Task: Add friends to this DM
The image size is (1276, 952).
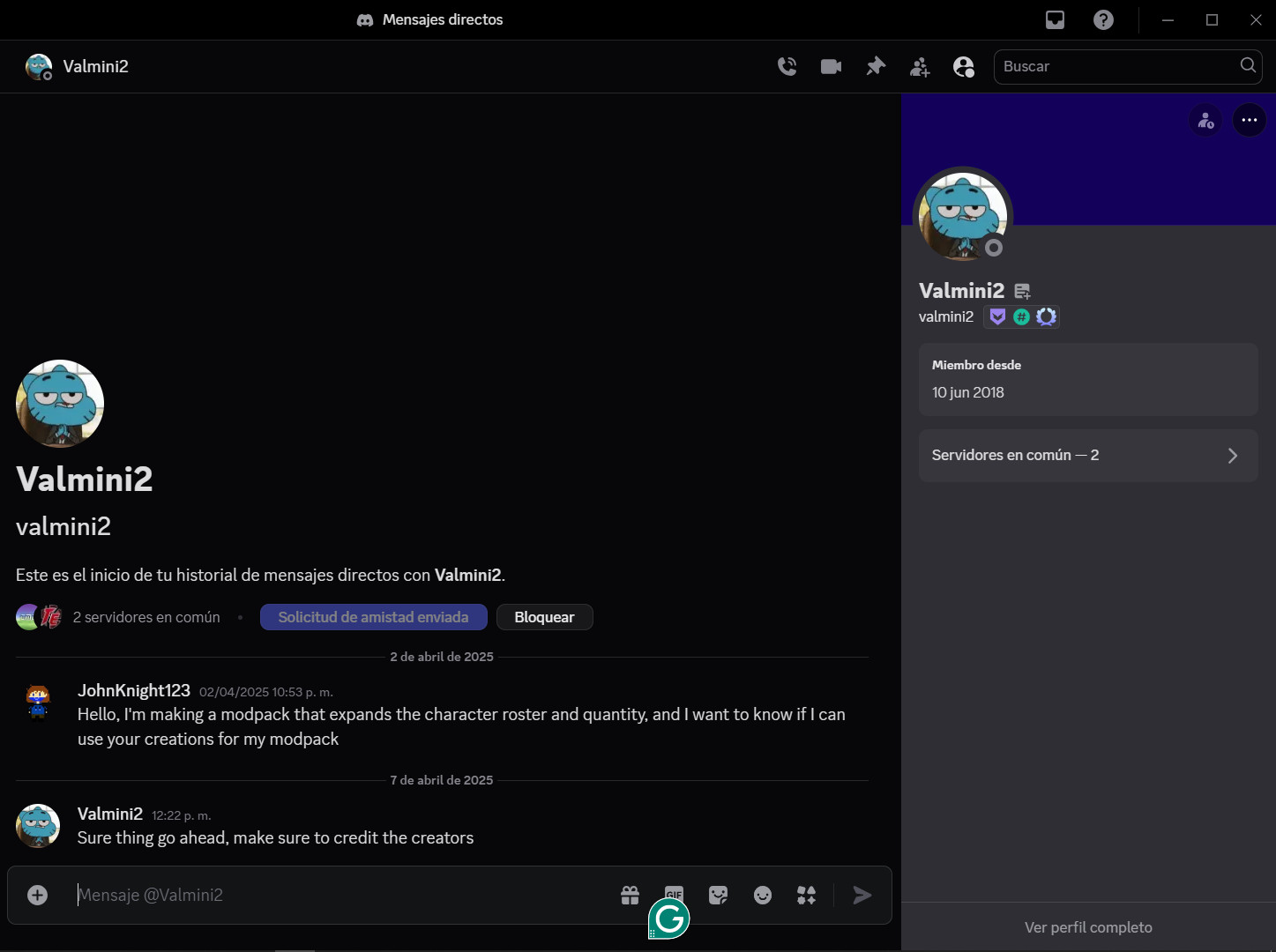Action: 920,67
